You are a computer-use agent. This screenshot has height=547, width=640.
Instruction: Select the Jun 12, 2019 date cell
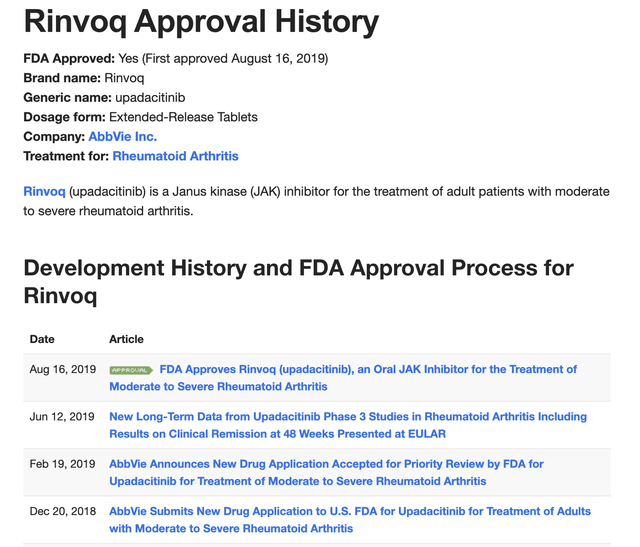62,417
